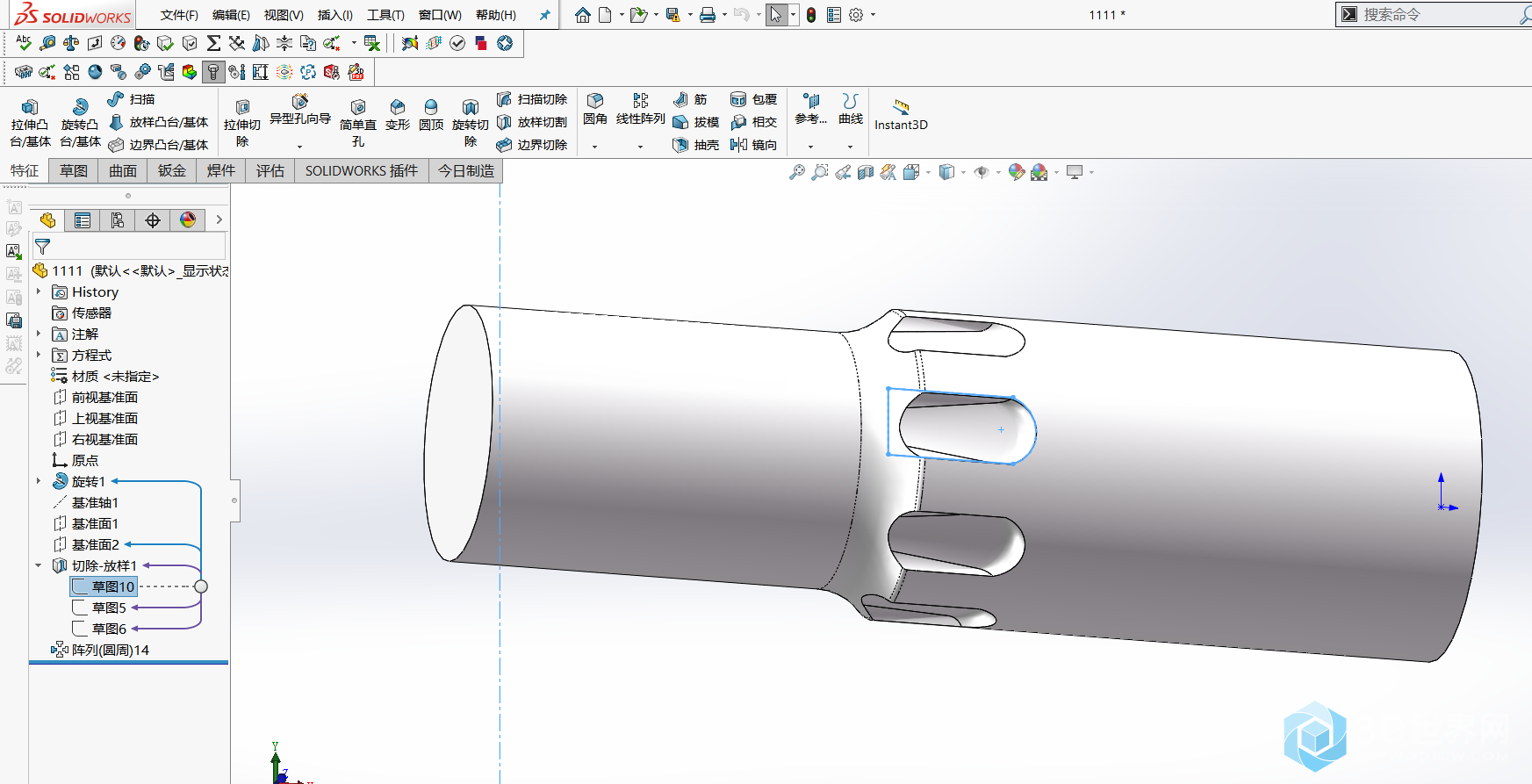The height and width of the screenshot is (784, 1532).
Task: Choose the Lofted Boss/Base (放样凸台/基体) tool
Action: (158, 122)
